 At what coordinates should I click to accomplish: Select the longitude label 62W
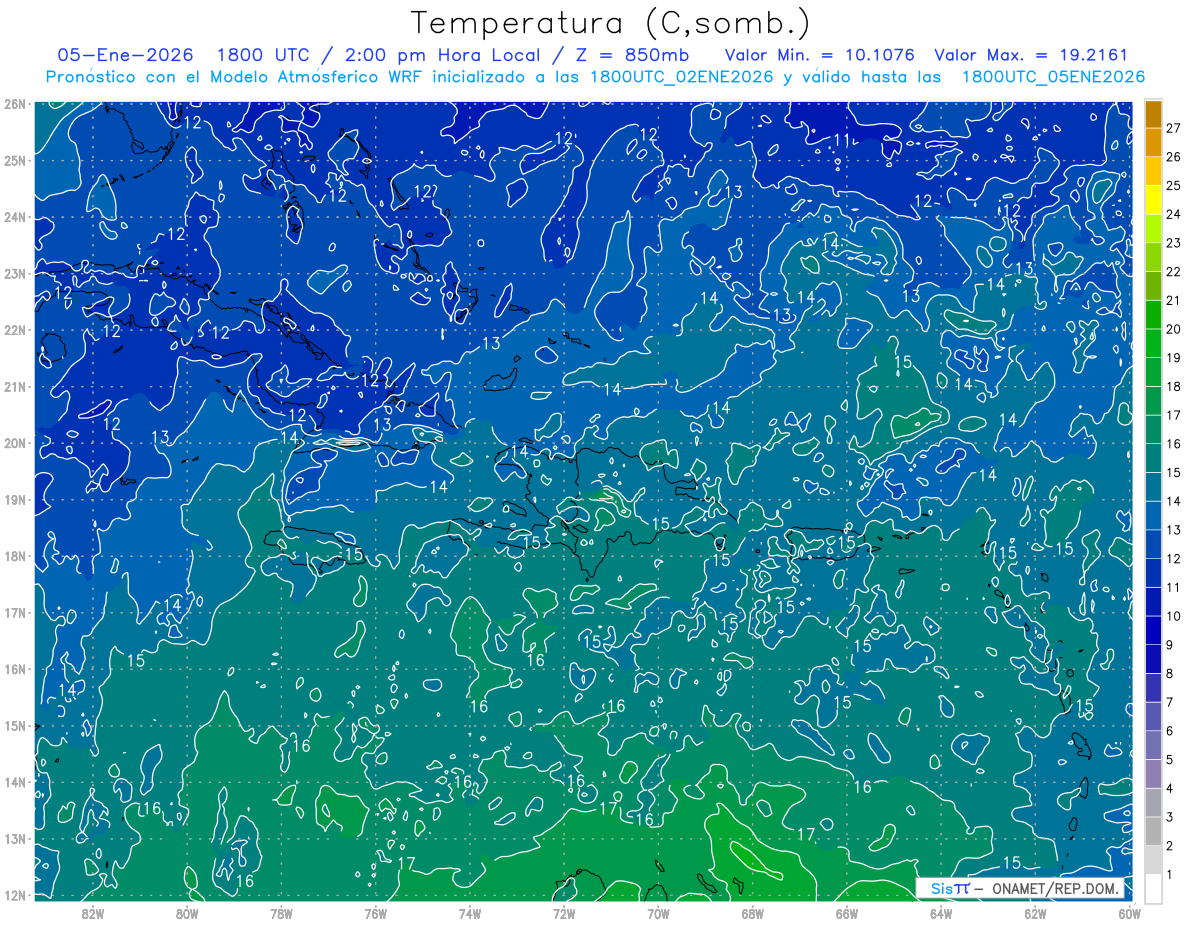tap(1035, 913)
